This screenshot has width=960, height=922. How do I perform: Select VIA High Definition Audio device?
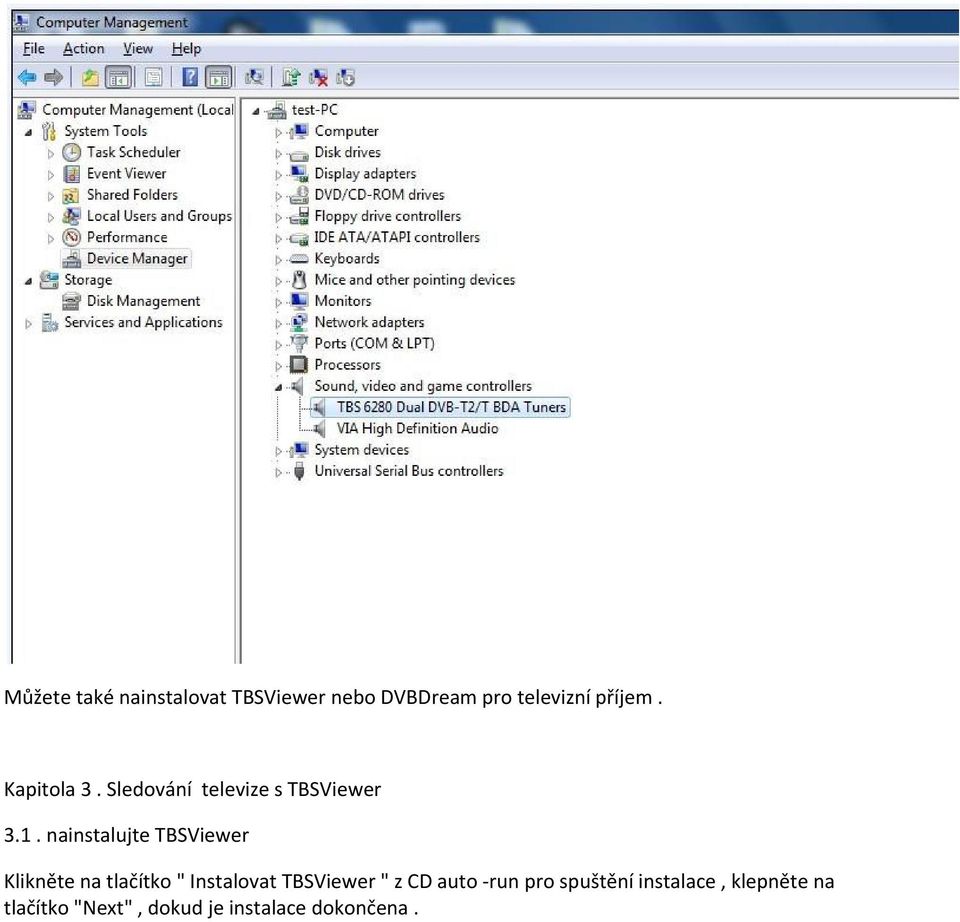click(x=417, y=429)
